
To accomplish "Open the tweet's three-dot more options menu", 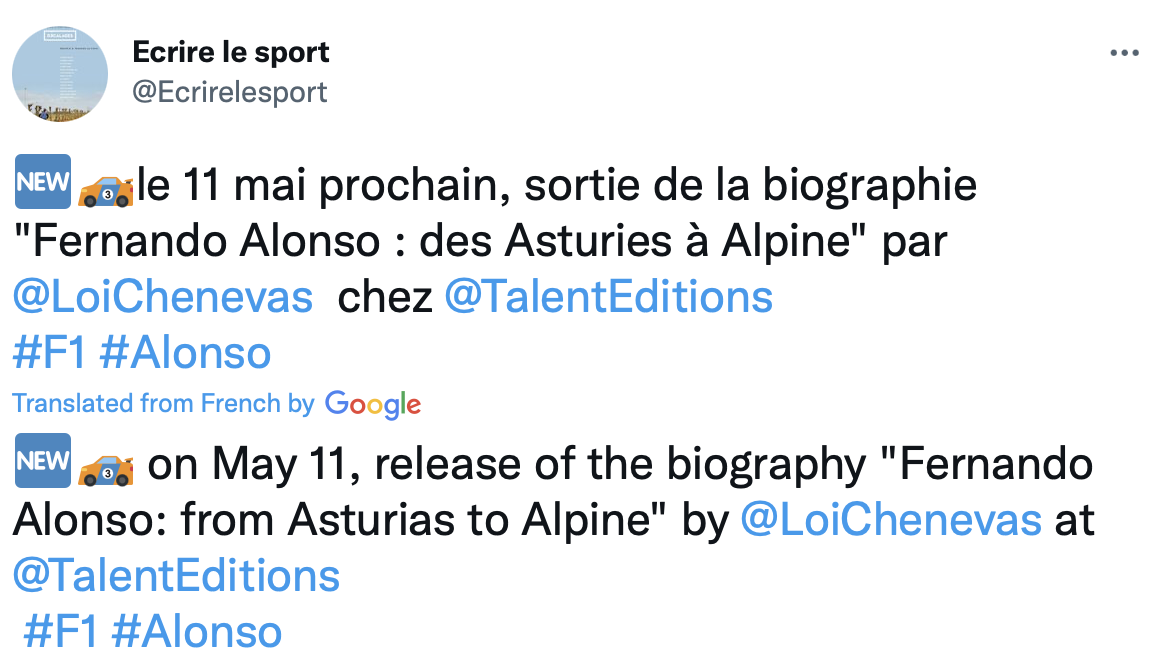I will coord(1124,53).
